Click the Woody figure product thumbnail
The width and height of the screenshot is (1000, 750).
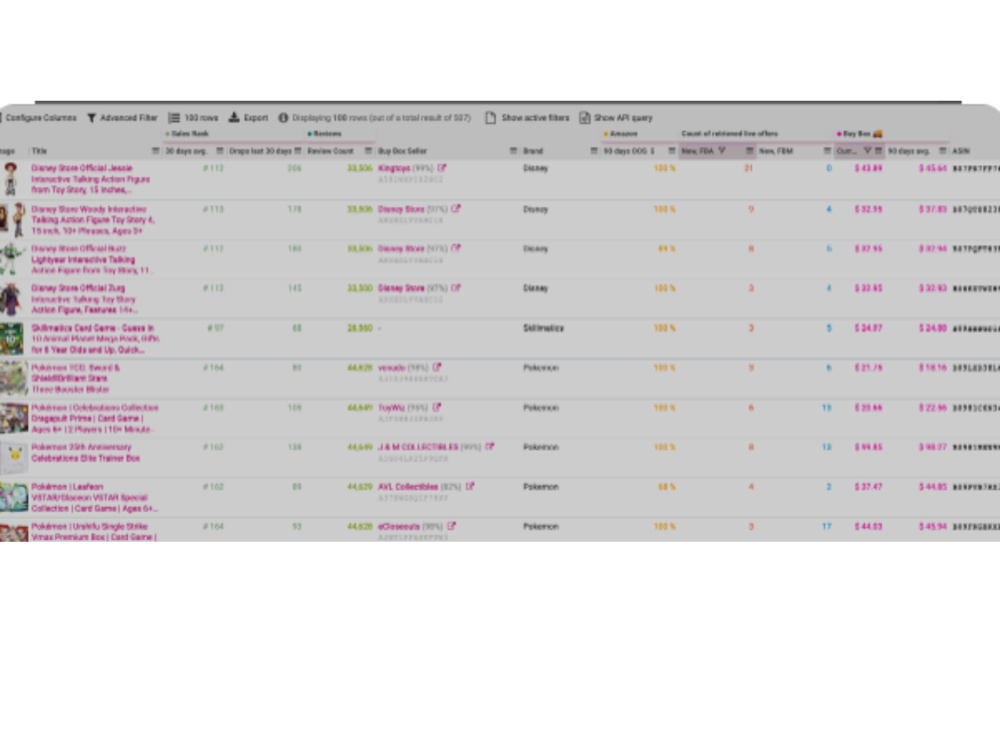(13, 219)
